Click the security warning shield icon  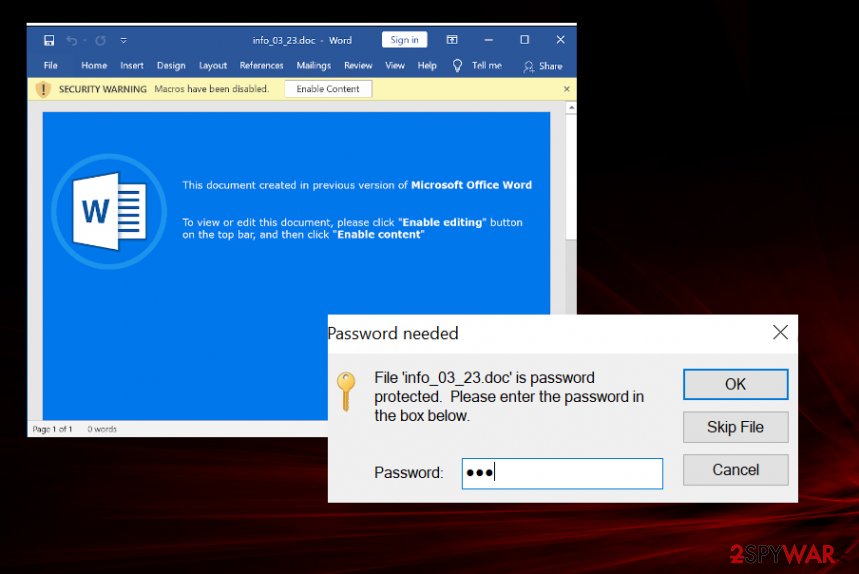coord(43,89)
